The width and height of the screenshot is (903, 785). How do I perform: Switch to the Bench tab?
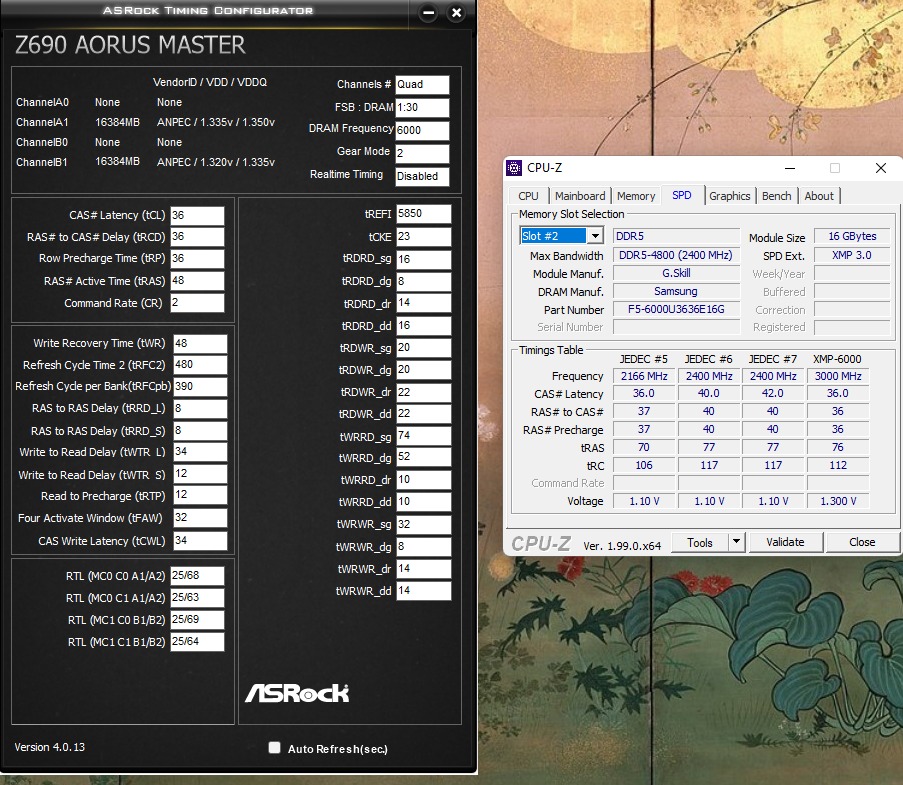coord(776,196)
